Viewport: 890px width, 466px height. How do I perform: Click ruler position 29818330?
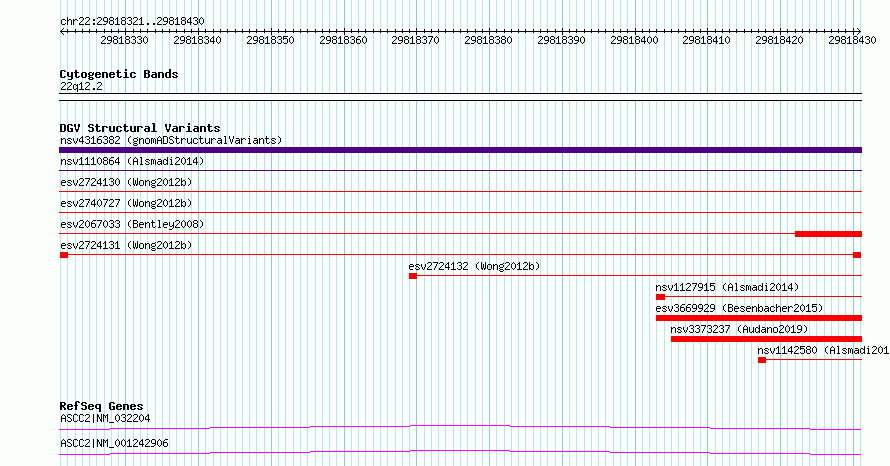click(x=124, y=40)
